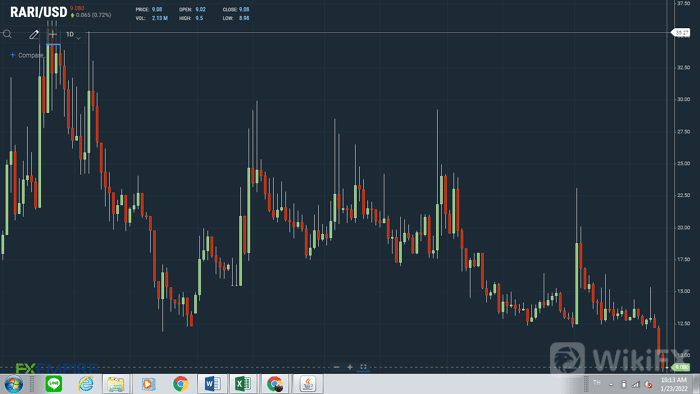Screen dimensions: 700x394
Task: Open the battery power tray icon
Action: [624, 384]
